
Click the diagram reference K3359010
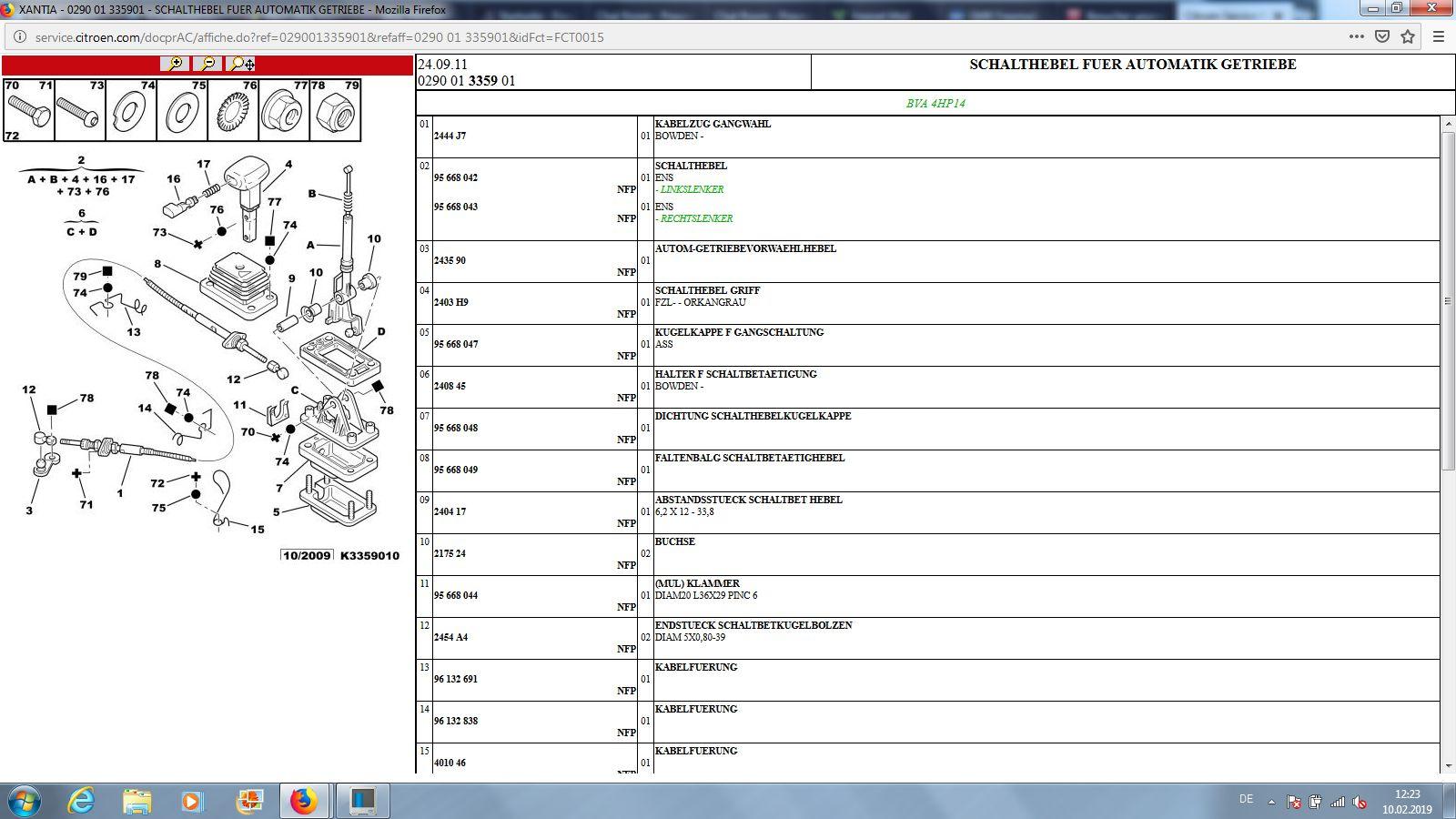click(x=369, y=555)
